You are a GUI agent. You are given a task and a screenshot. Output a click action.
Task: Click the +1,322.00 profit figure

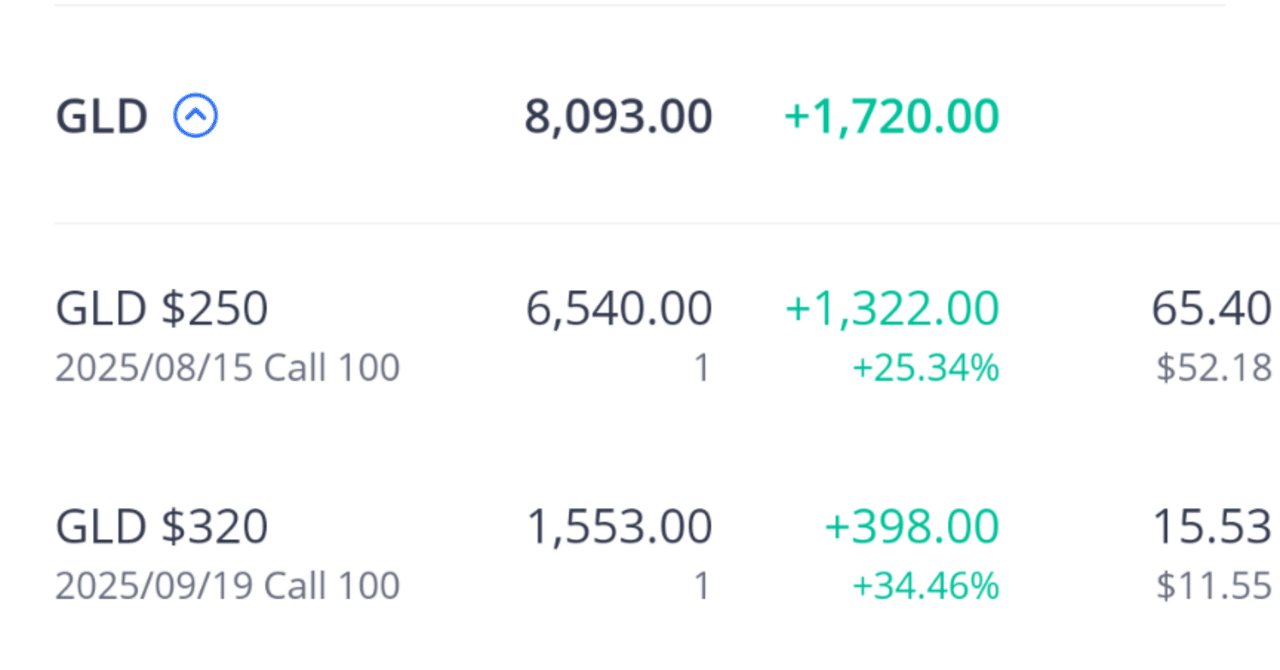click(891, 309)
